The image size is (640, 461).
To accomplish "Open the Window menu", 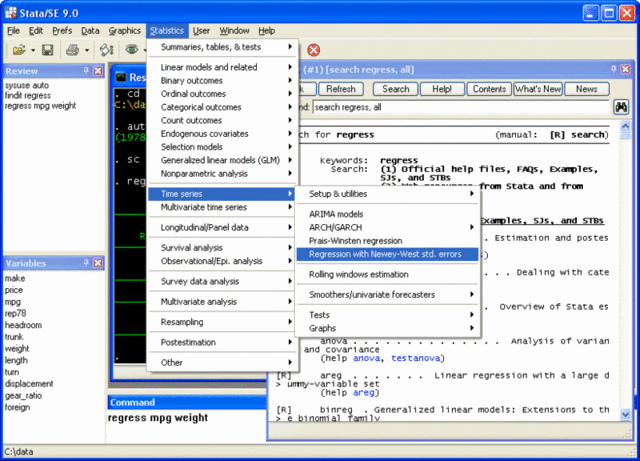I will pos(234,31).
